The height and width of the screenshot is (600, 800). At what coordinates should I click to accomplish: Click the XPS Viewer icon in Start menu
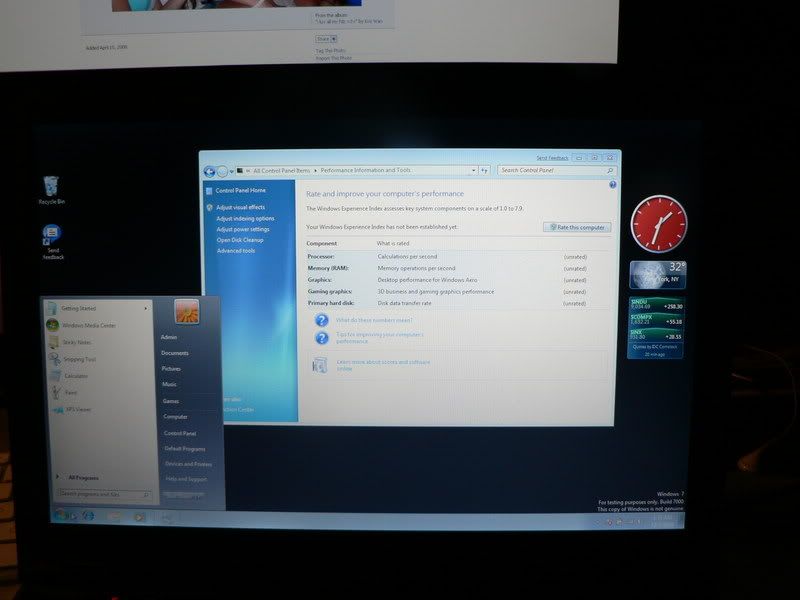coord(58,410)
